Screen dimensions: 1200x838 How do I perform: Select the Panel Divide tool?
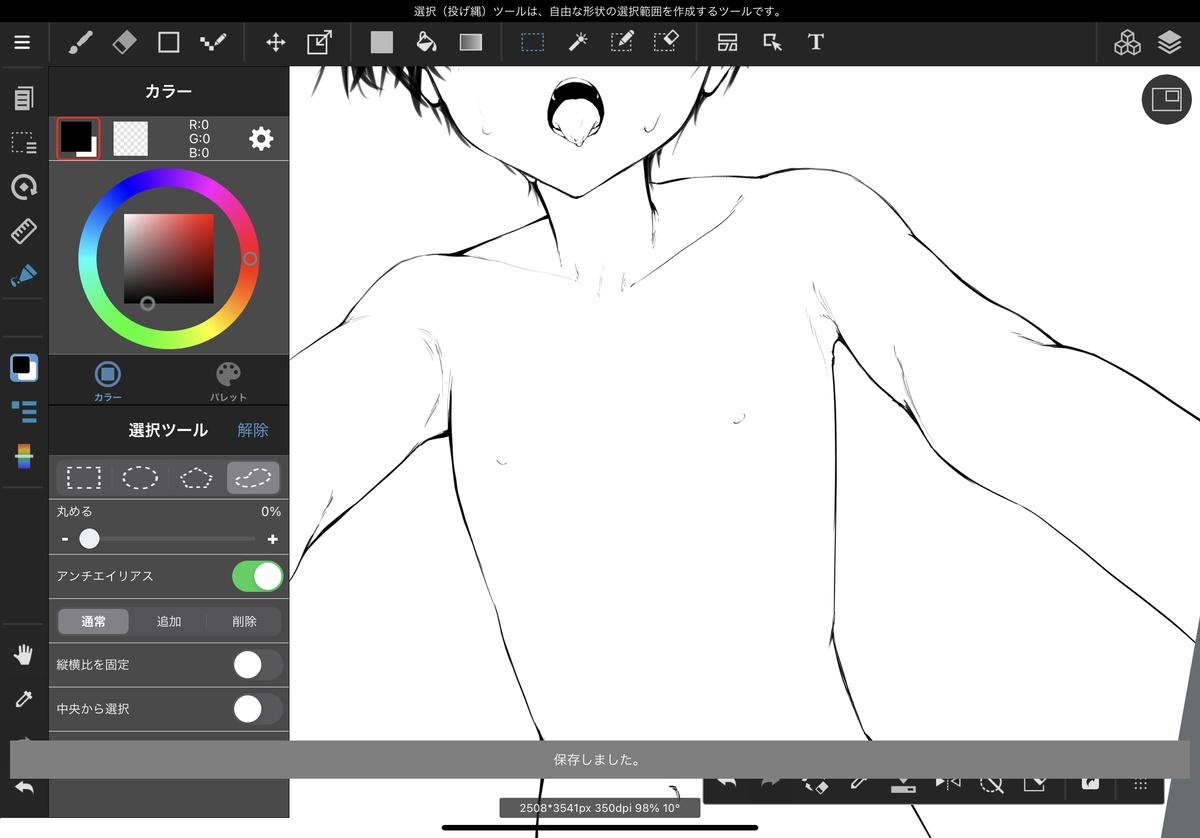(728, 42)
